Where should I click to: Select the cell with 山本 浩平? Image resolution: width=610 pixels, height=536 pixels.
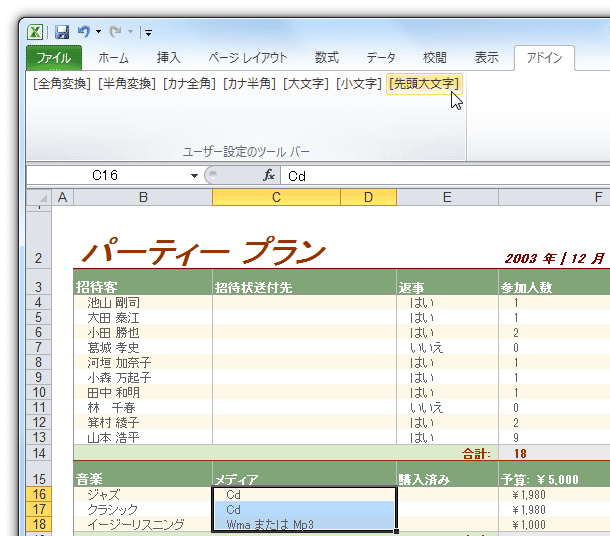click(x=143, y=437)
